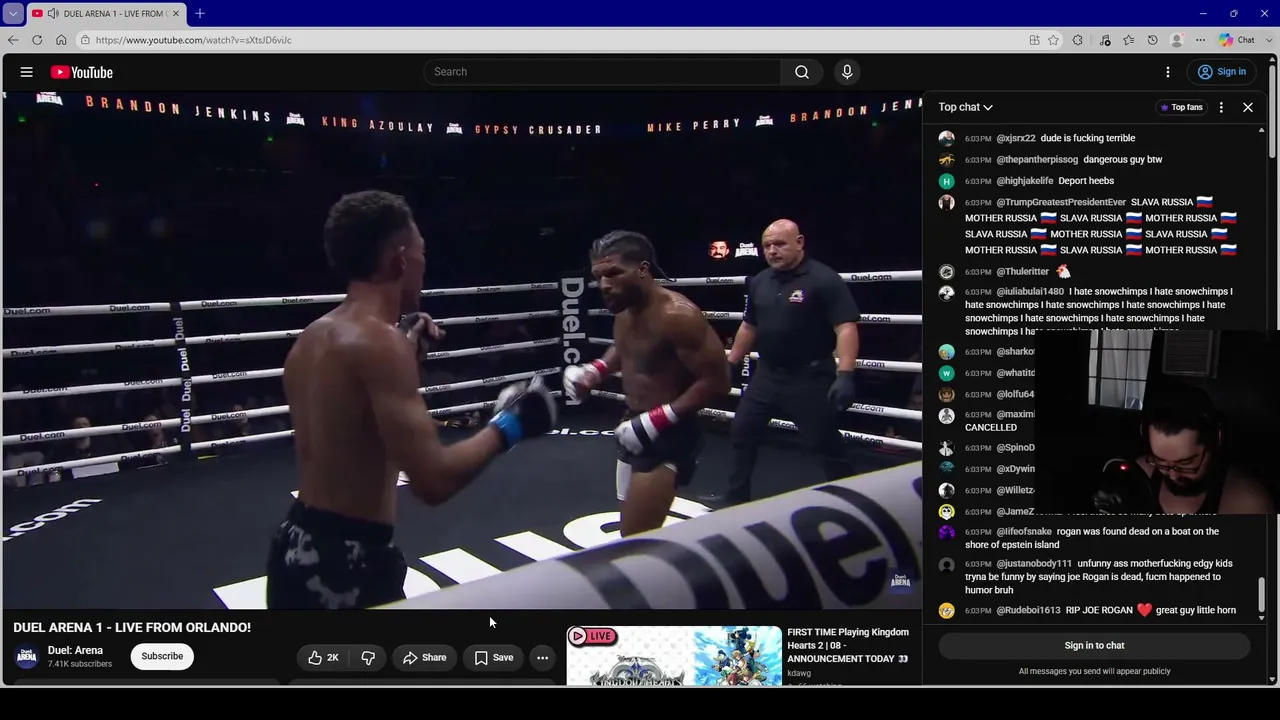Restore down the browser window
This screenshot has width=1280, height=720.
coord(1233,13)
